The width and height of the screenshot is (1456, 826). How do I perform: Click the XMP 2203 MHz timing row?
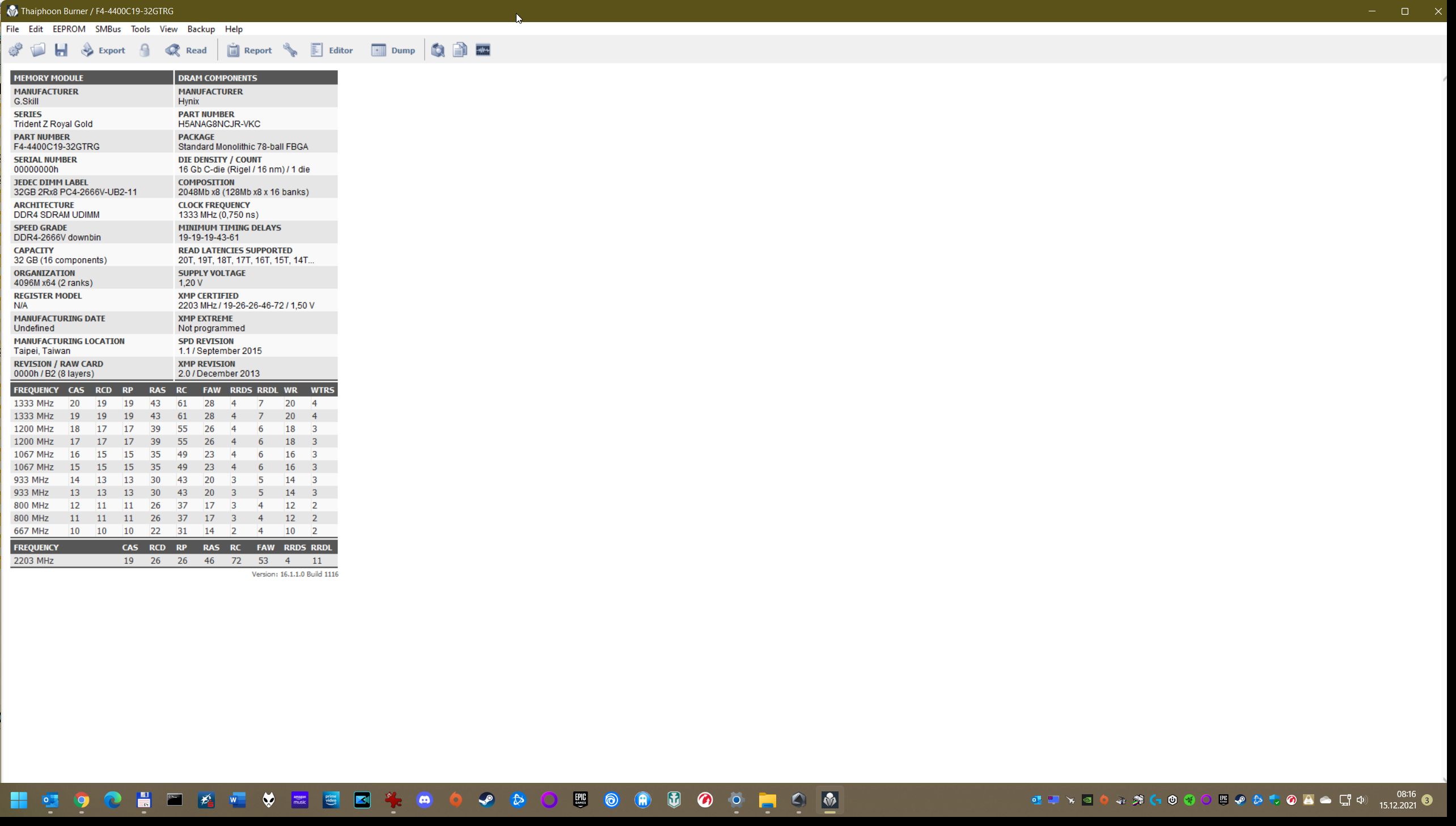pyautogui.click(x=173, y=560)
